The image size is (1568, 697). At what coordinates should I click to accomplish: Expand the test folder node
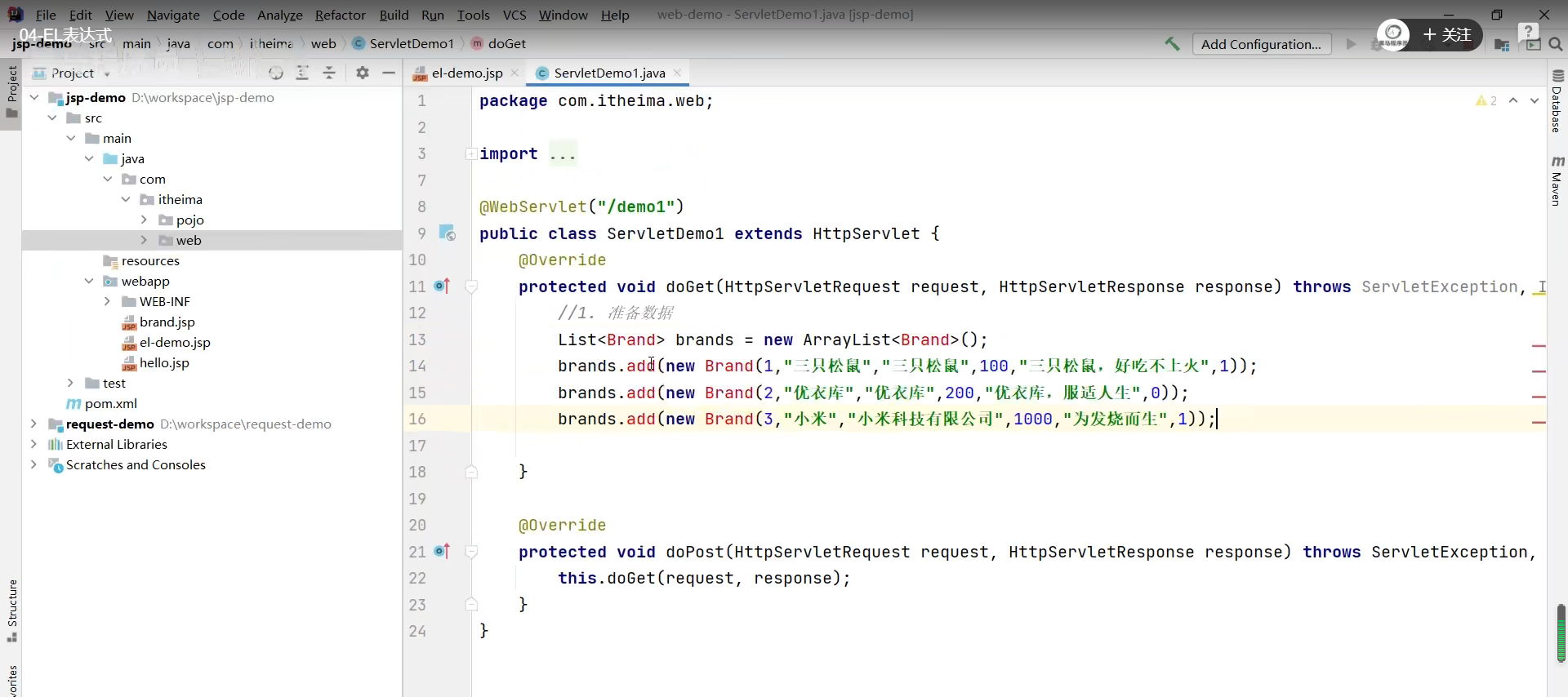tap(70, 383)
